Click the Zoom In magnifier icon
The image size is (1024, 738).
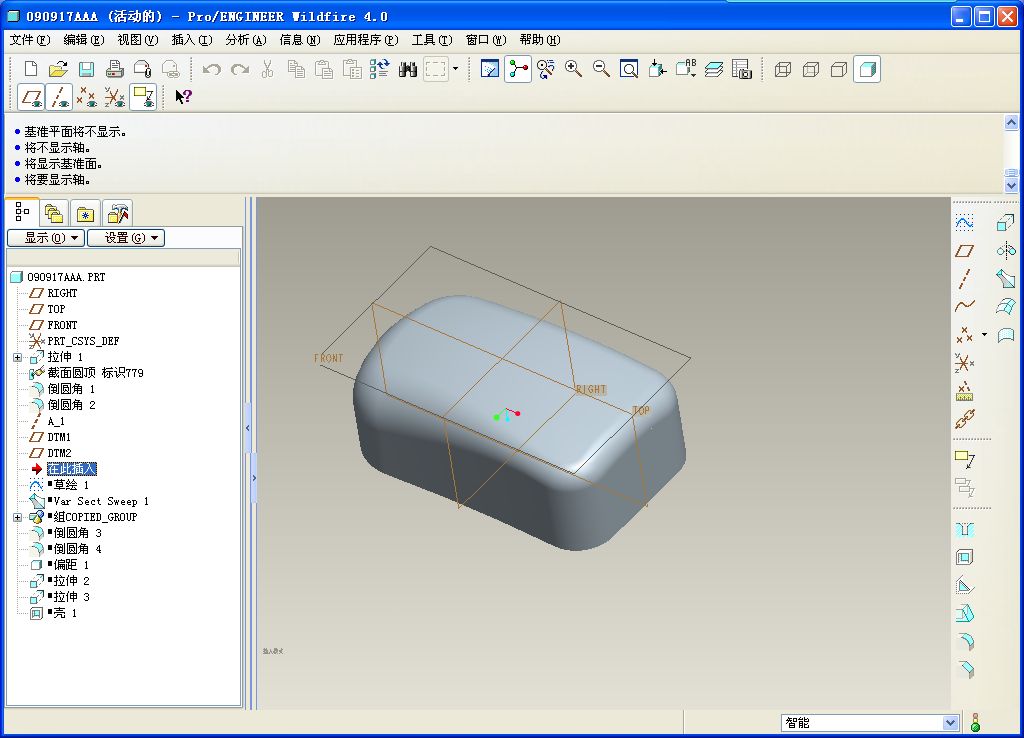[573, 69]
